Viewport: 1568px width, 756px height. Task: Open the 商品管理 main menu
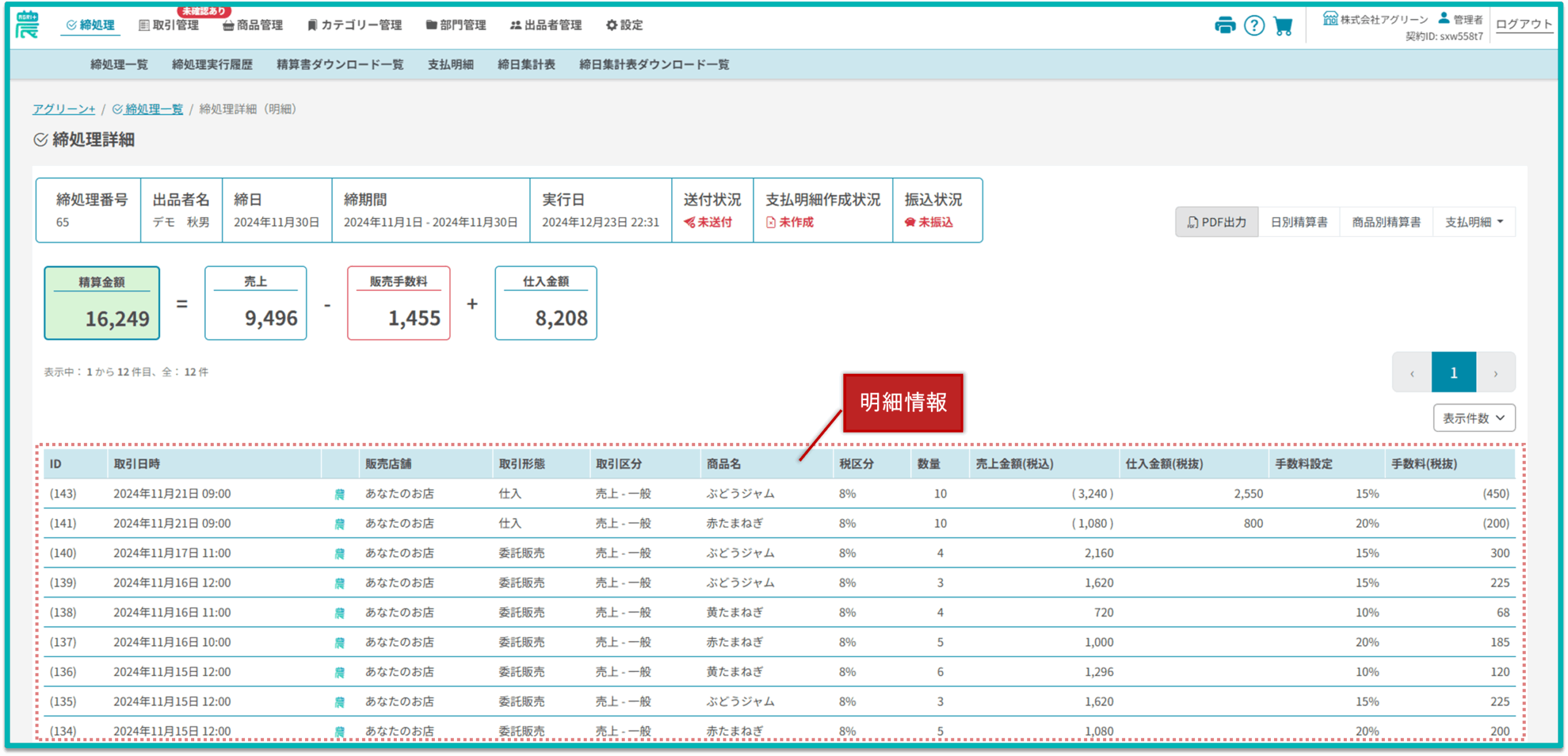pos(253,25)
